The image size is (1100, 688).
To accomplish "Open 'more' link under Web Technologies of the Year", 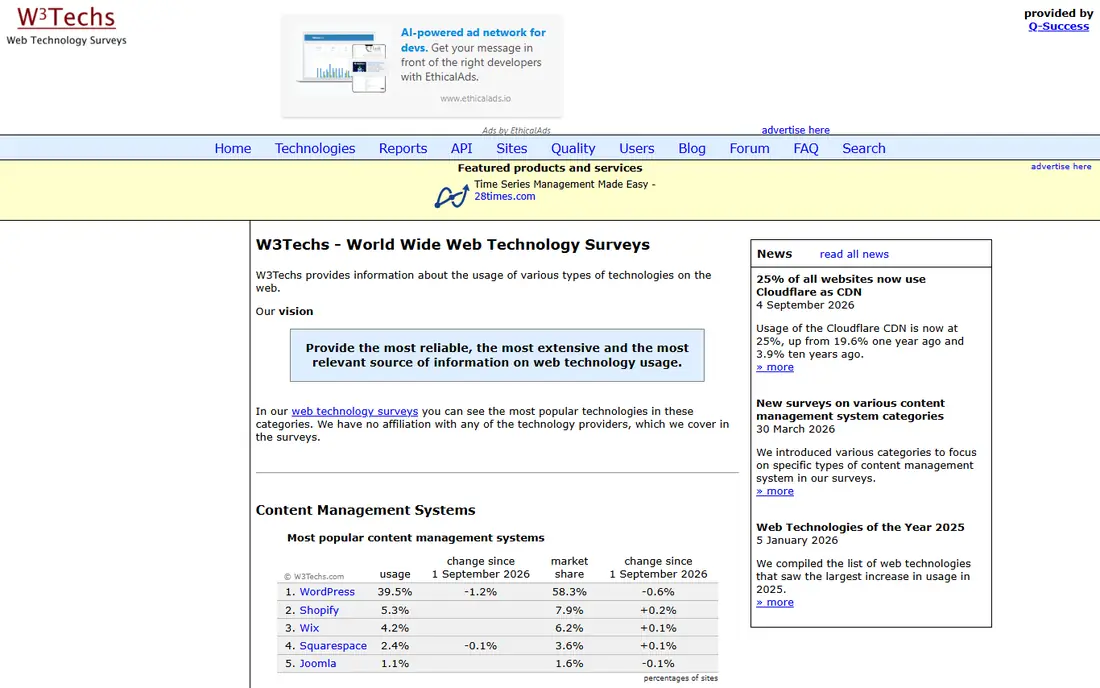I will click(774, 602).
